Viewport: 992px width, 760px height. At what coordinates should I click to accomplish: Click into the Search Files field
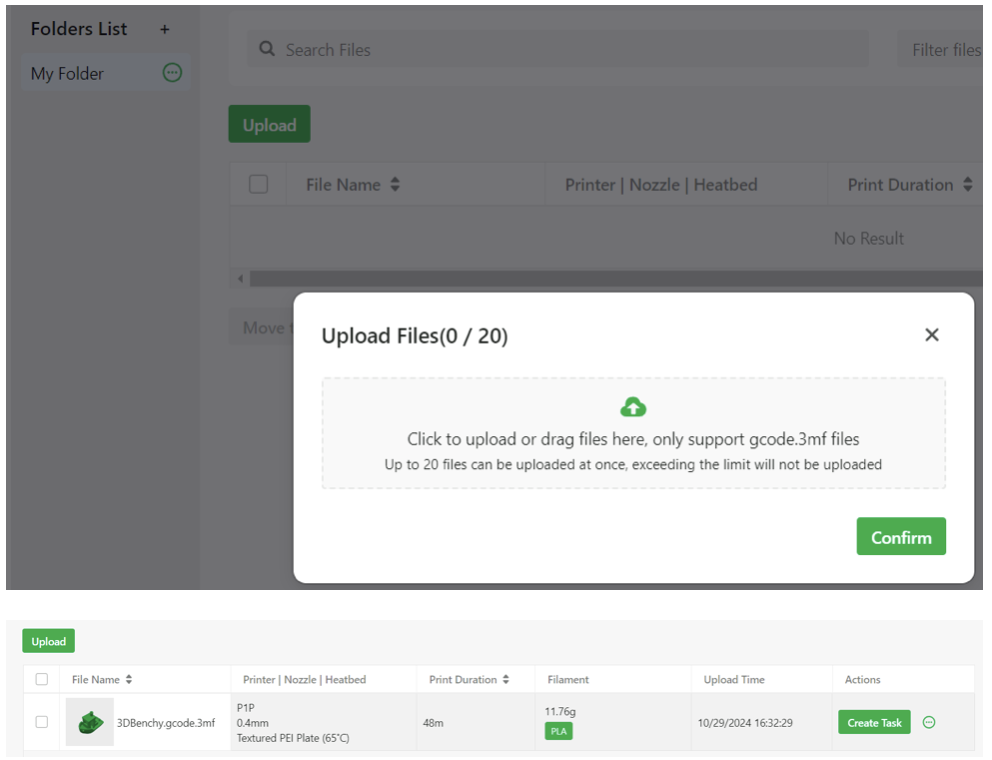click(570, 49)
